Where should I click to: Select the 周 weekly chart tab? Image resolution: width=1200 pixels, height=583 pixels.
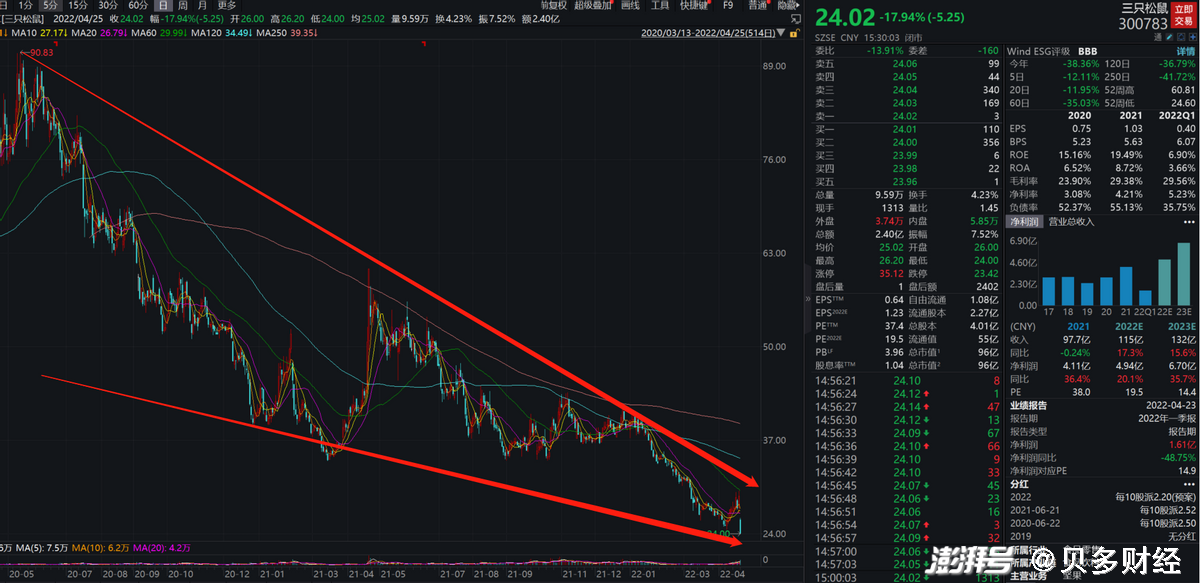(183, 5)
